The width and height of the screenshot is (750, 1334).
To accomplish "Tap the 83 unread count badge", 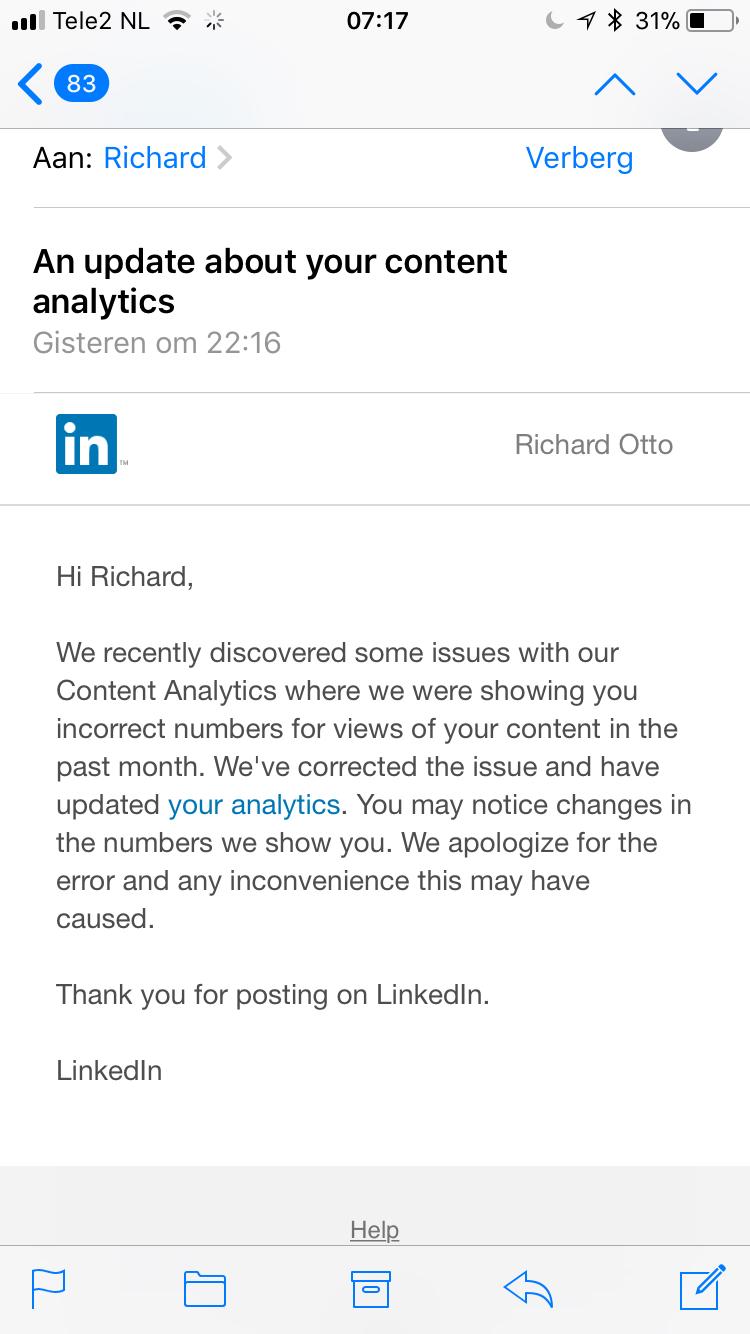I will [81, 84].
